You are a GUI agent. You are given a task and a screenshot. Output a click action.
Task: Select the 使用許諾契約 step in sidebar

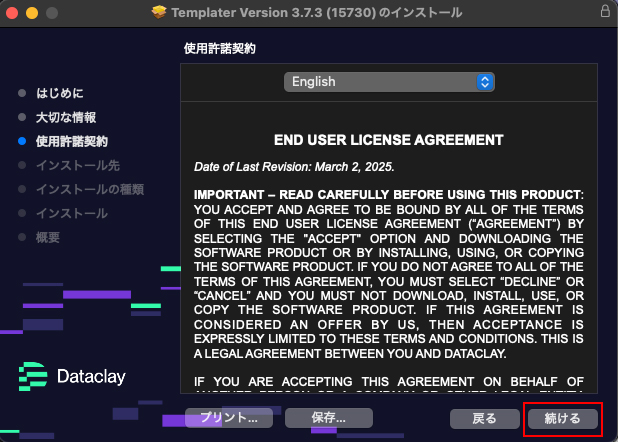click(x=71, y=141)
